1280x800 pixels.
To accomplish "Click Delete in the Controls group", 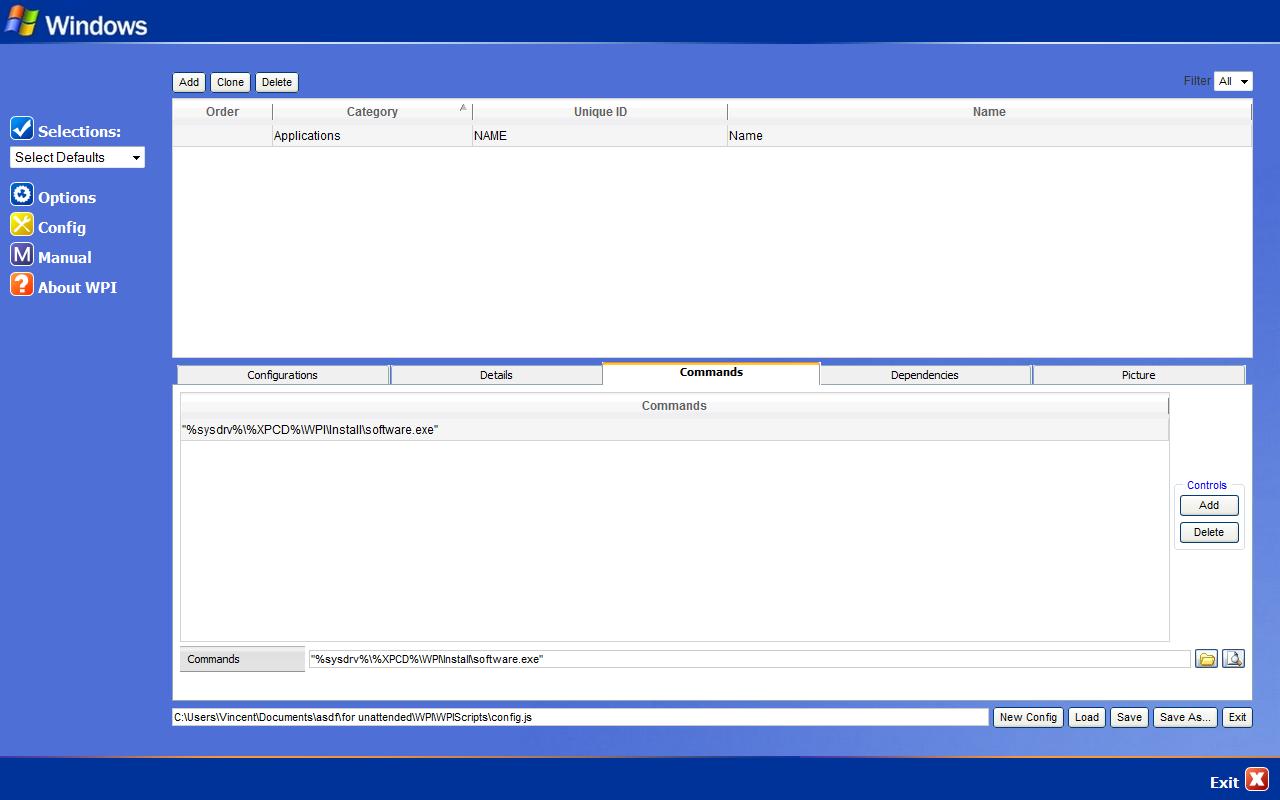I will click(1209, 532).
